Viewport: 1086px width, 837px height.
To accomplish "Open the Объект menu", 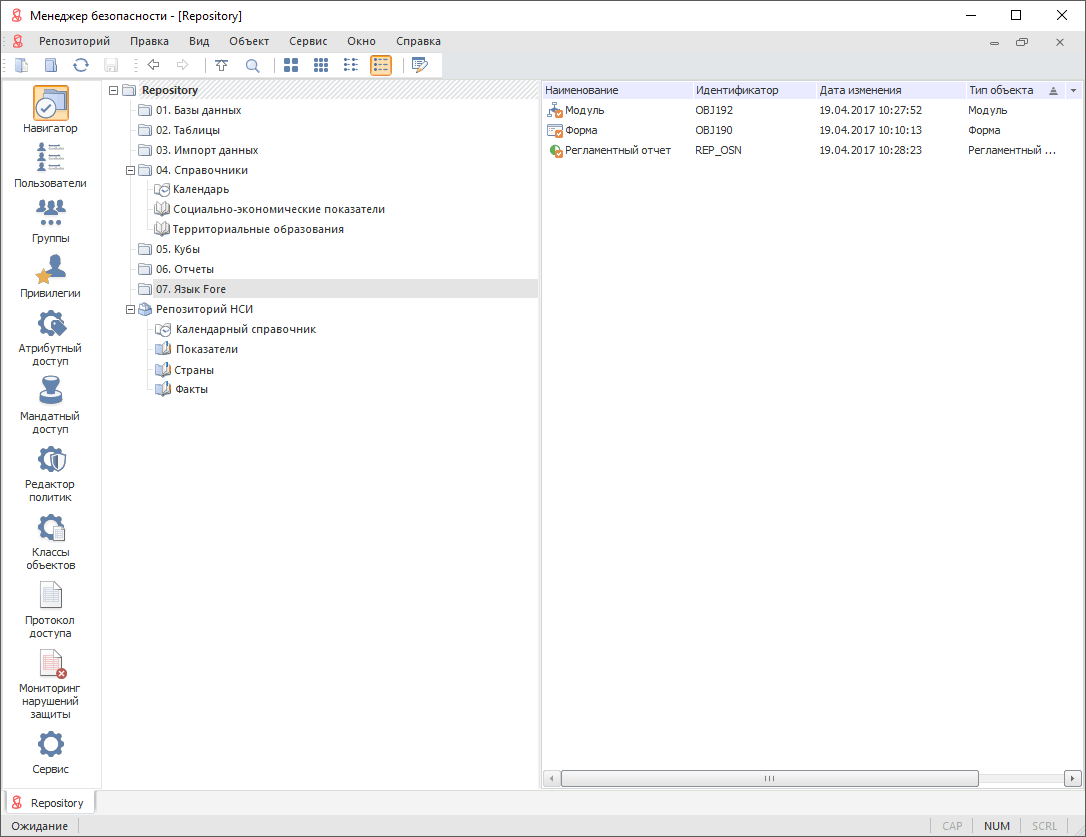I will coord(249,41).
